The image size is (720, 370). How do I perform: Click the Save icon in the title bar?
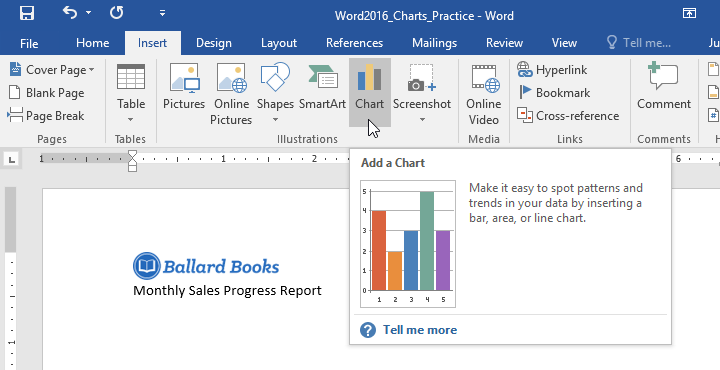tap(27, 13)
